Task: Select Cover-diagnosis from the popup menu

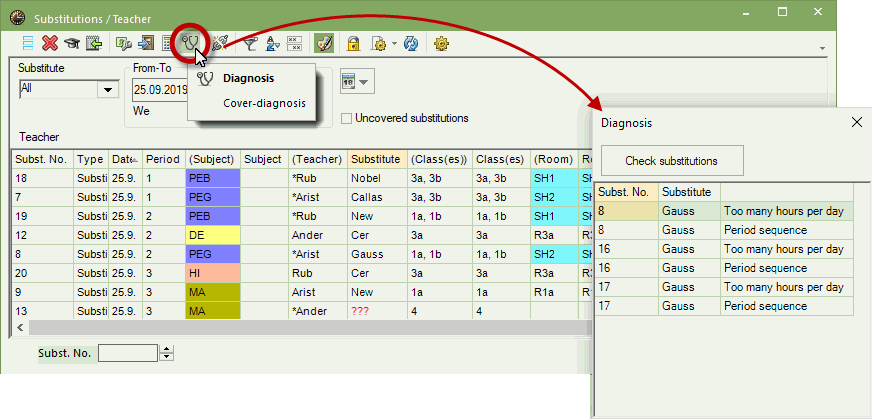Action: tap(263, 103)
